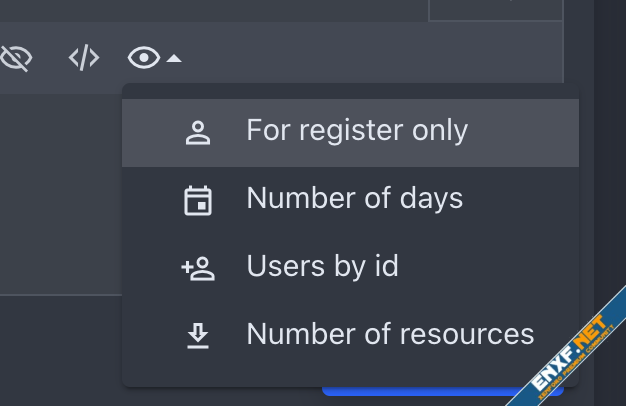The height and width of the screenshot is (406, 626).
Task: Click the add-user icon beside Users by id
Action: (x=198, y=268)
